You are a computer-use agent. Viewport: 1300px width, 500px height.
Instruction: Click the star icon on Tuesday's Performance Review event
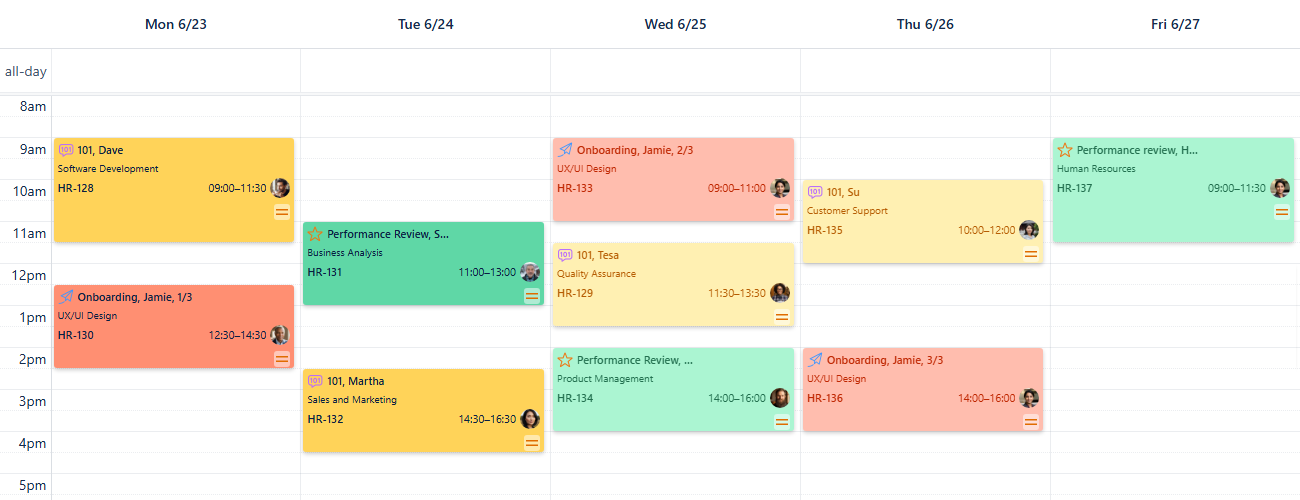(x=315, y=234)
